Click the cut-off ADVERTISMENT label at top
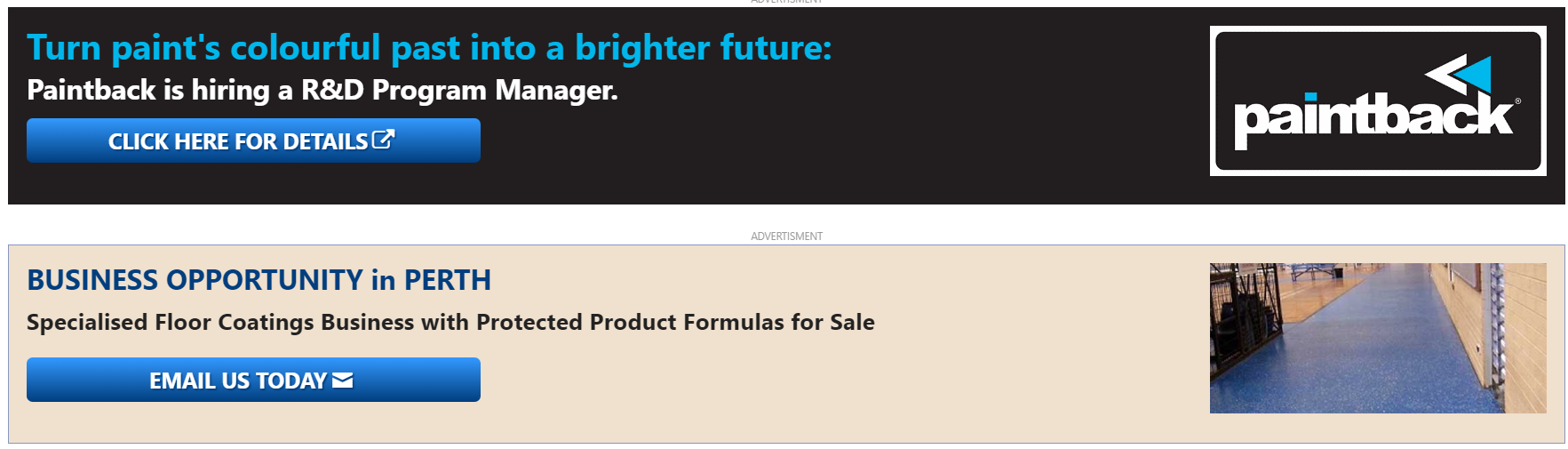 point(786,2)
